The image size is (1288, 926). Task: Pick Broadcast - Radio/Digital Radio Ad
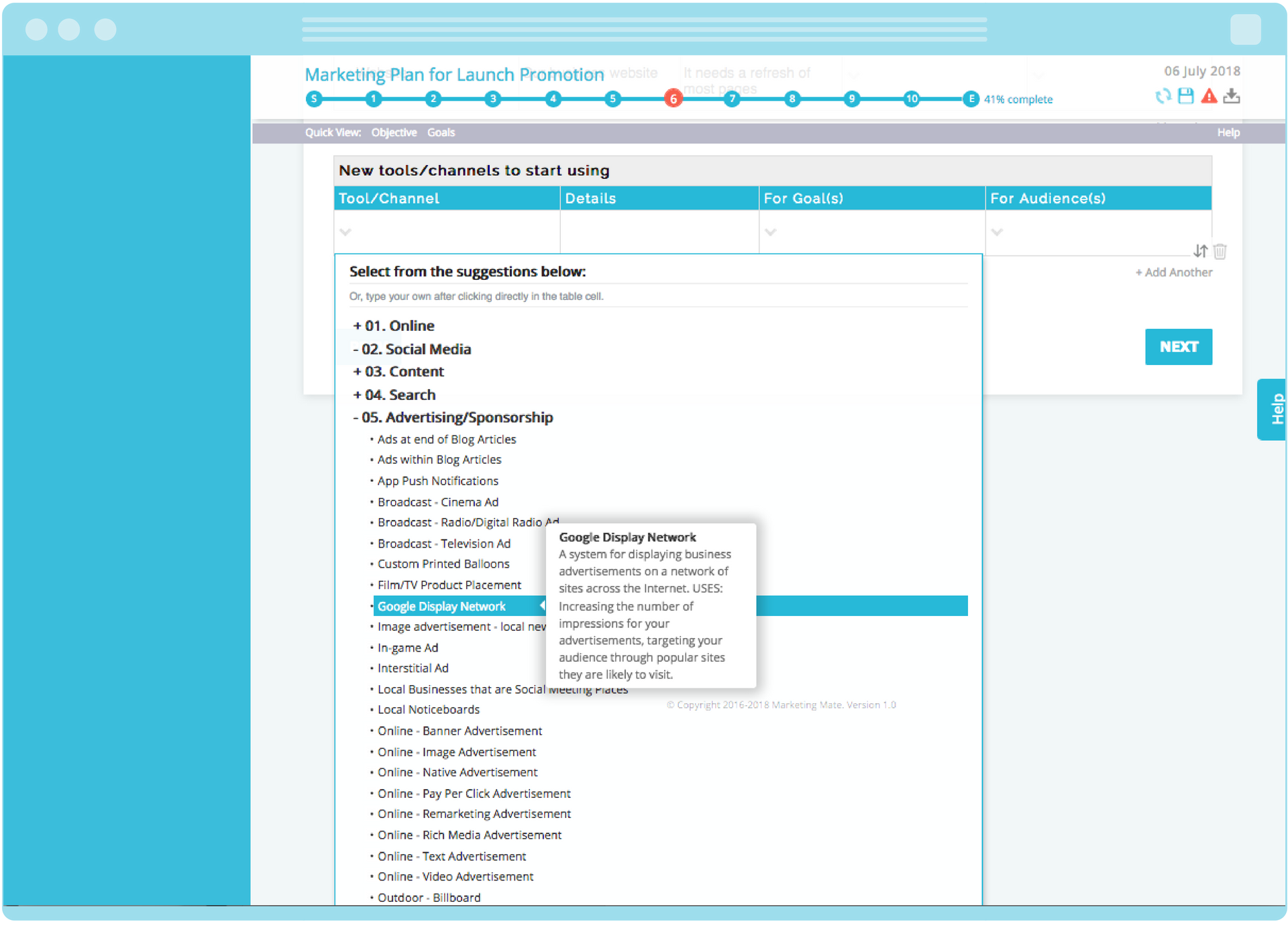468,522
